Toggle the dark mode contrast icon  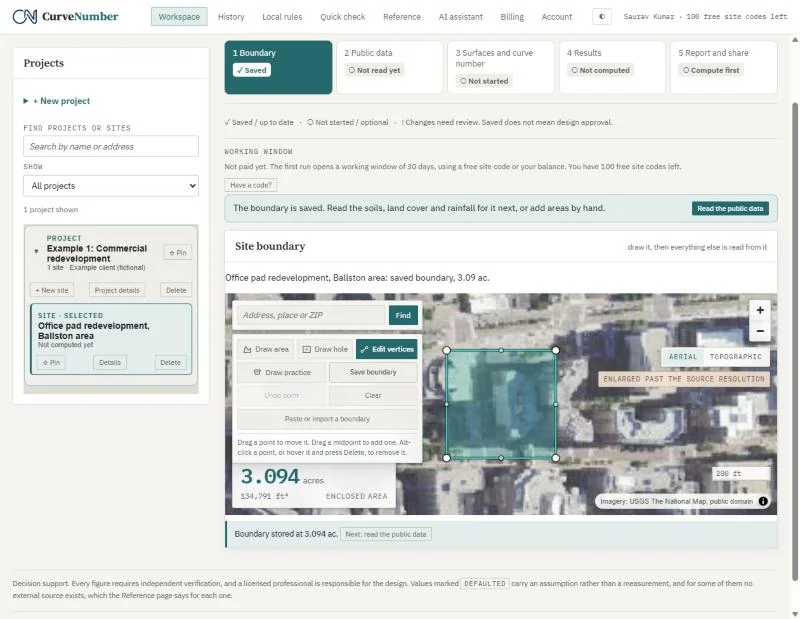(x=602, y=16)
